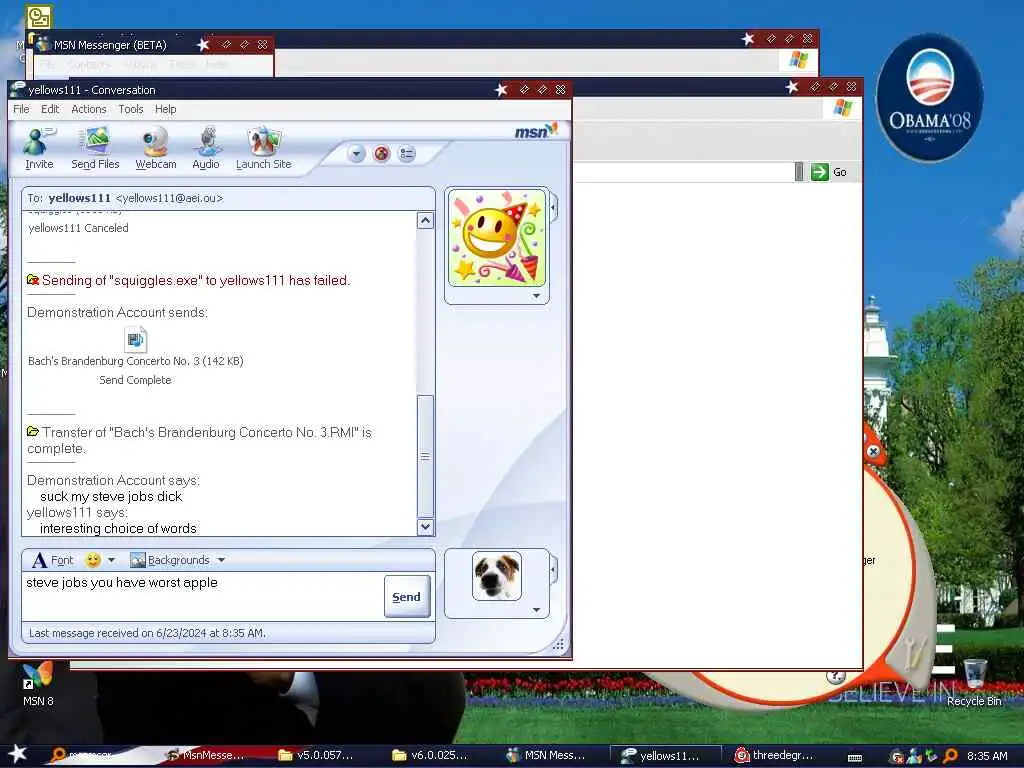Open the Help menu
This screenshot has width=1024, height=768.
(x=165, y=109)
